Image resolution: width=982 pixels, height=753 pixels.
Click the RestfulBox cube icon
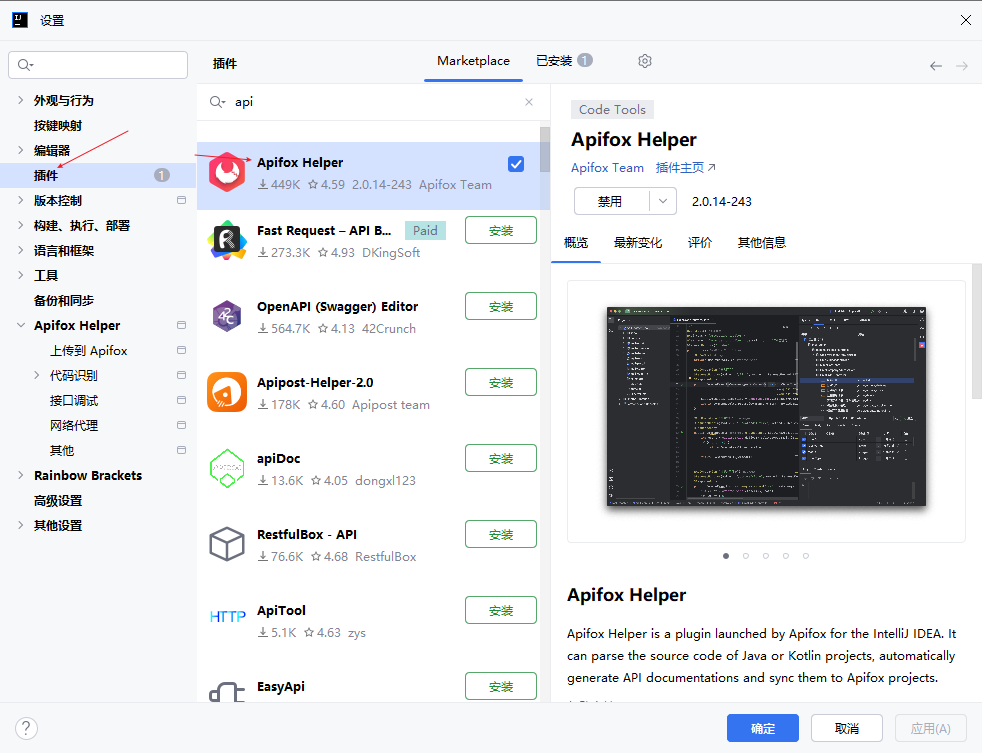pos(227,544)
